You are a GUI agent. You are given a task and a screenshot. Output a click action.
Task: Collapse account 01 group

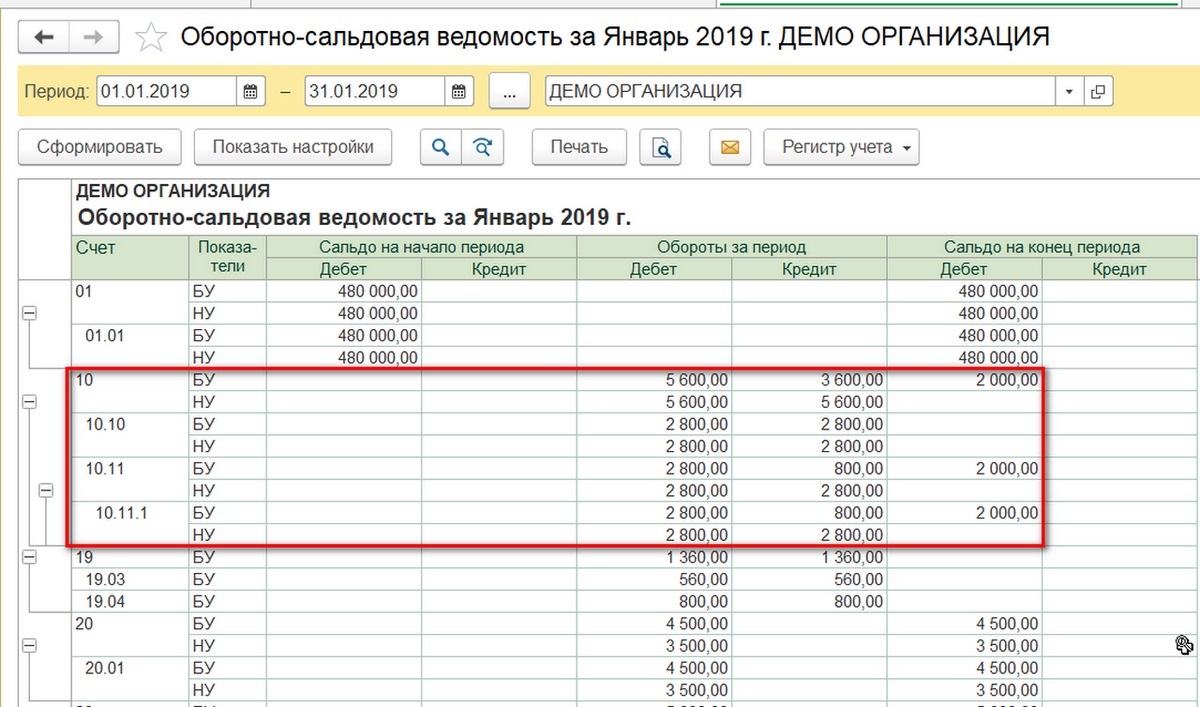[x=29, y=313]
